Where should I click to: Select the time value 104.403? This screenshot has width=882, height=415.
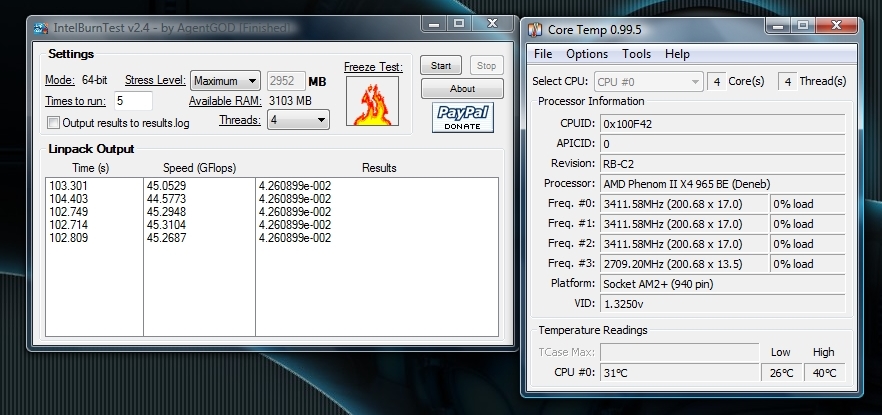68,199
